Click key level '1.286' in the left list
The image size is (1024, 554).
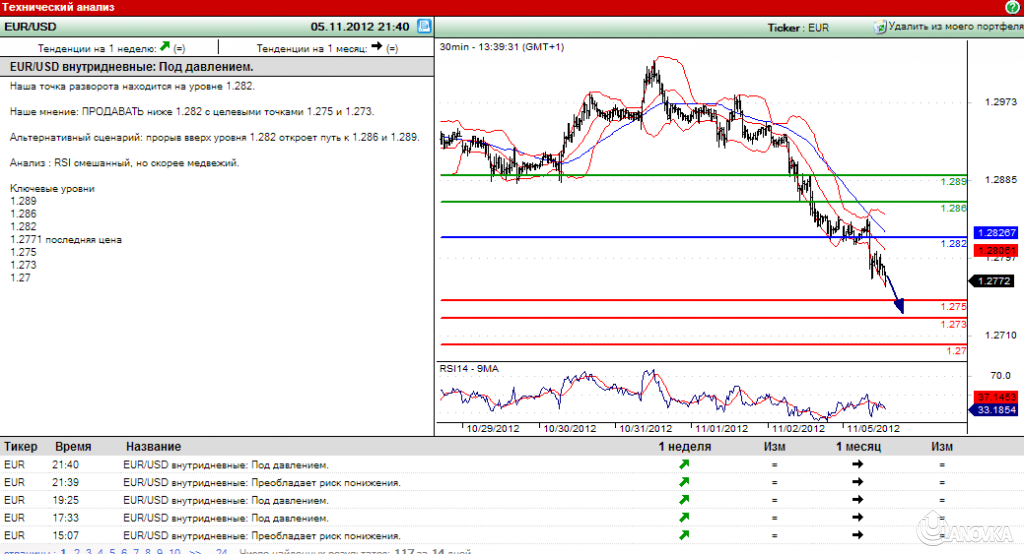click(24, 214)
